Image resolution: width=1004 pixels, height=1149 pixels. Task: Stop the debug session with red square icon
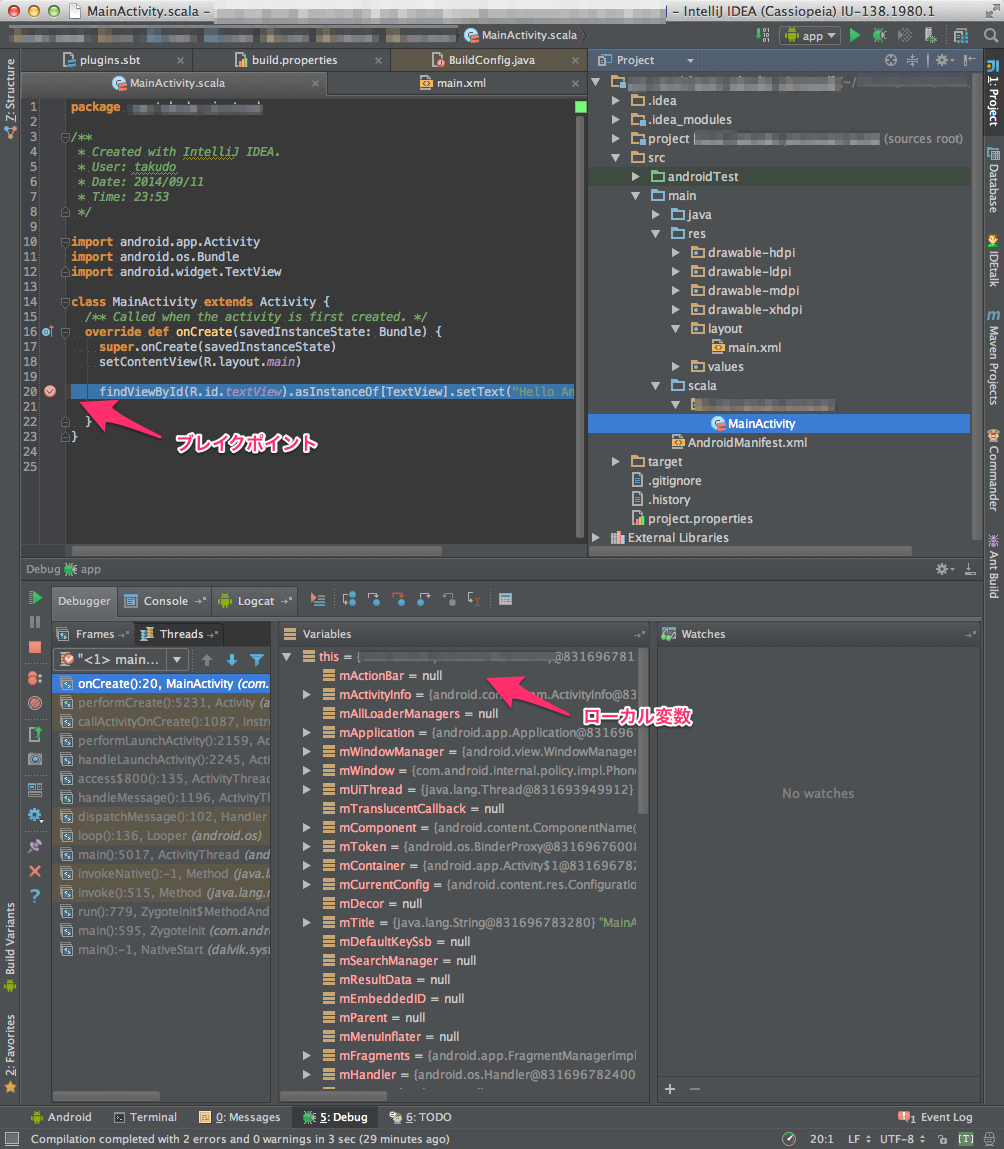(35, 645)
